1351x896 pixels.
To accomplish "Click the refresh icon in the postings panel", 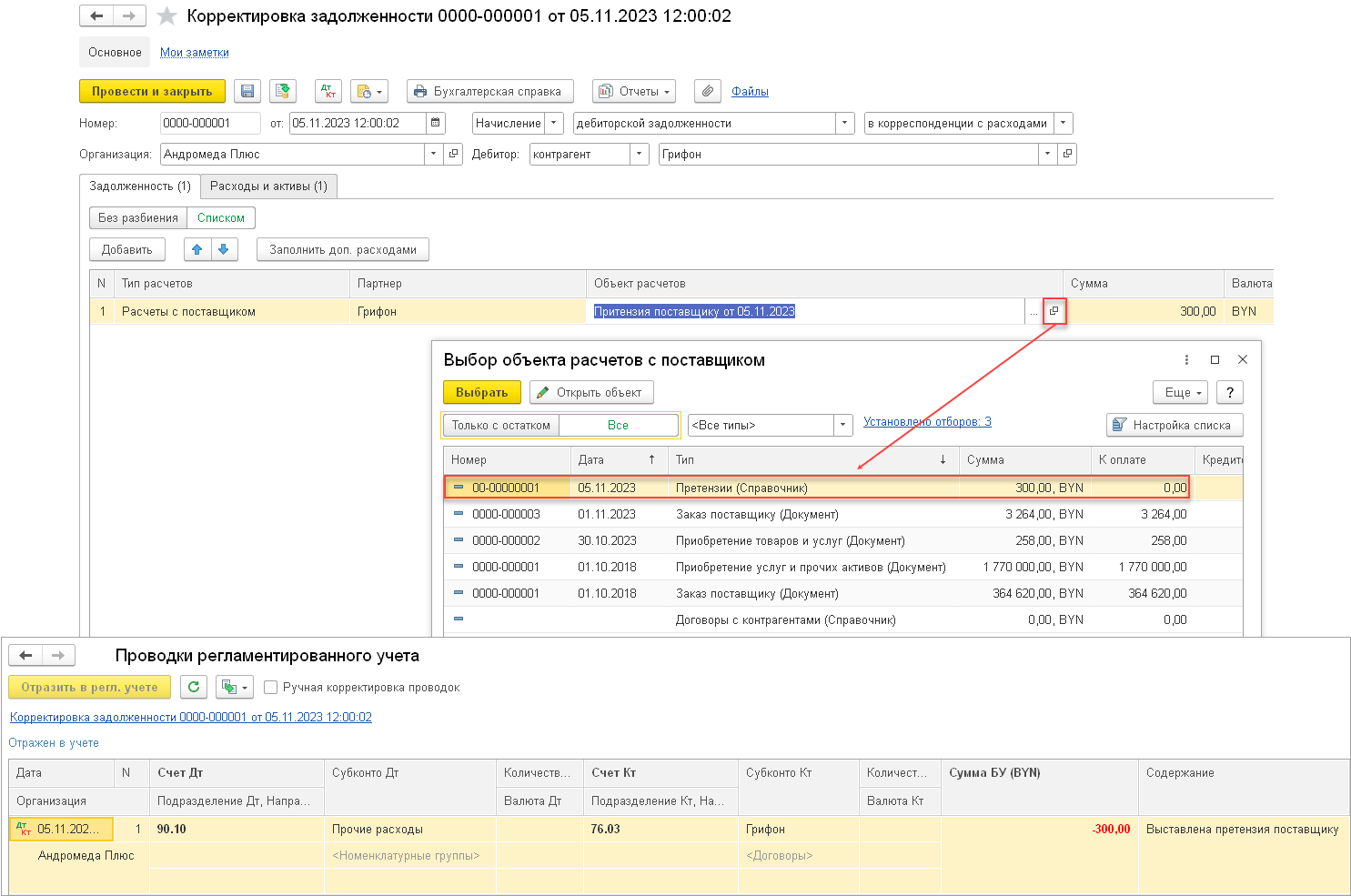I will coord(194,687).
